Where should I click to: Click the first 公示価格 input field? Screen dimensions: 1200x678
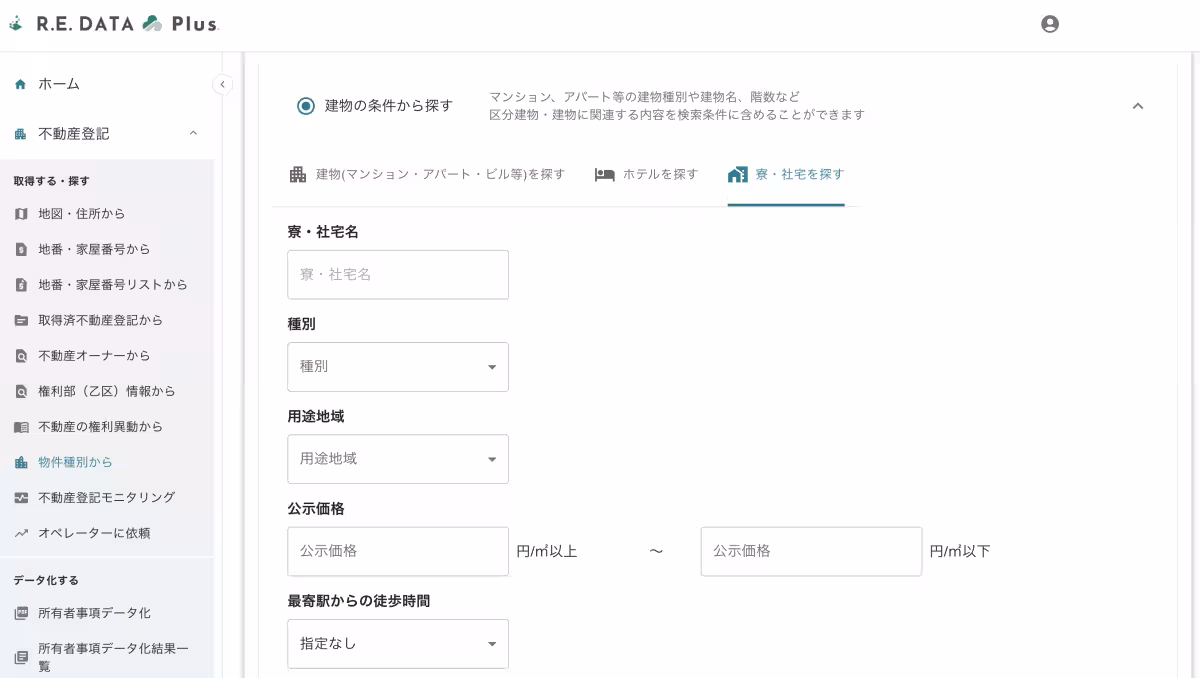click(x=398, y=551)
